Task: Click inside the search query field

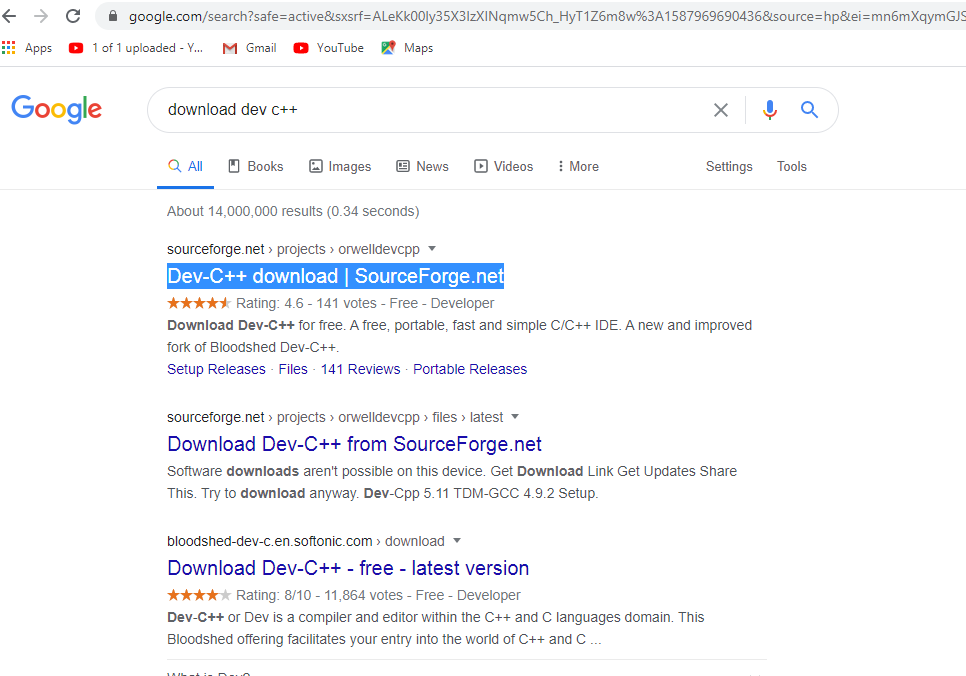Action: pyautogui.click(x=431, y=110)
